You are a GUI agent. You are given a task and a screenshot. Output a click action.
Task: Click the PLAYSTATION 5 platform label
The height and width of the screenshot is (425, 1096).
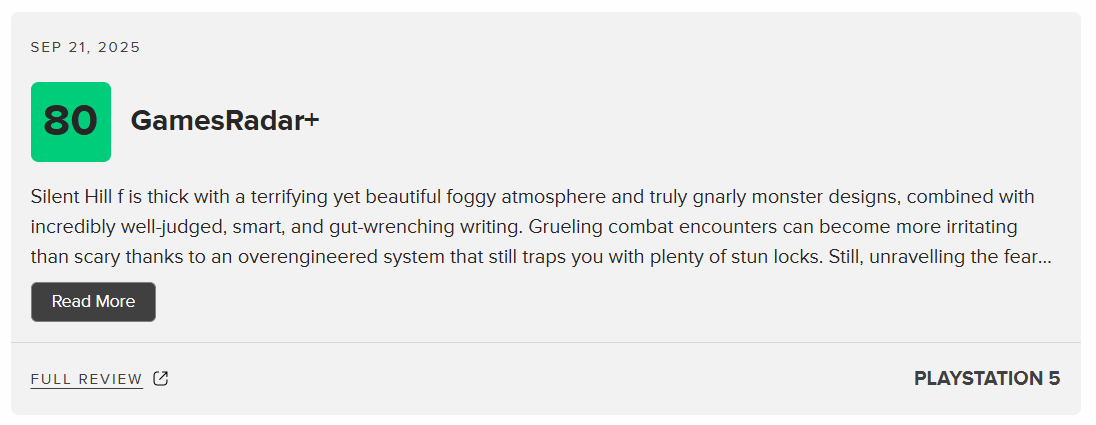[x=987, y=379]
